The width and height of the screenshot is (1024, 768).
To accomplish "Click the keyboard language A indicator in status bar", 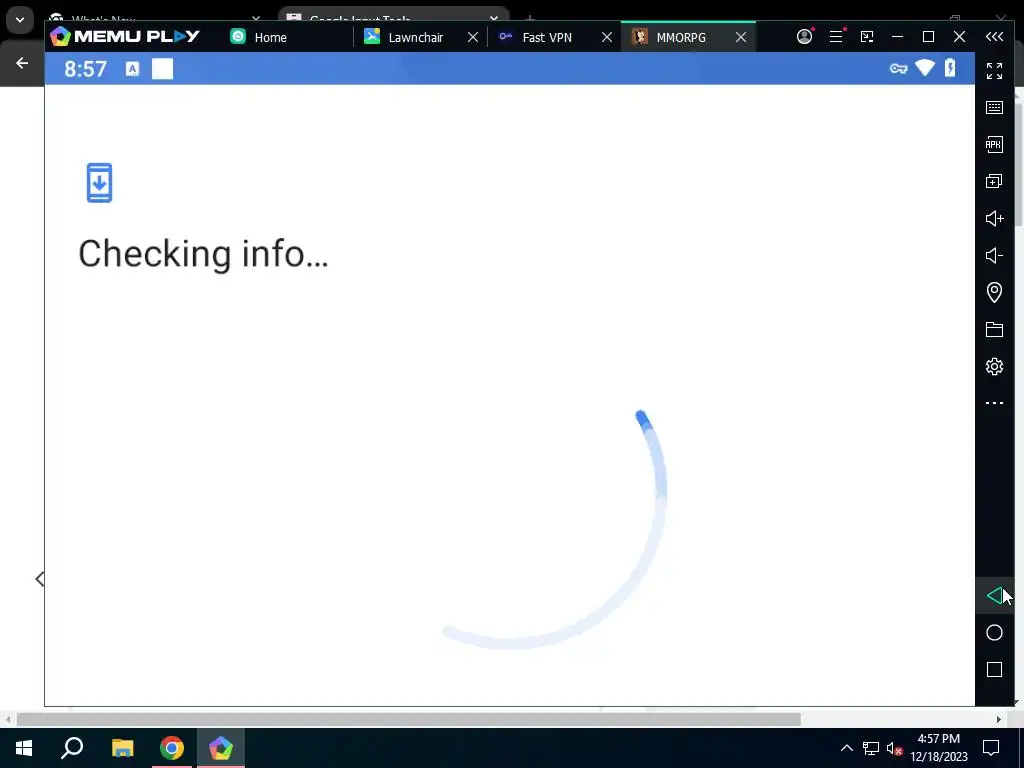I will click(133, 69).
